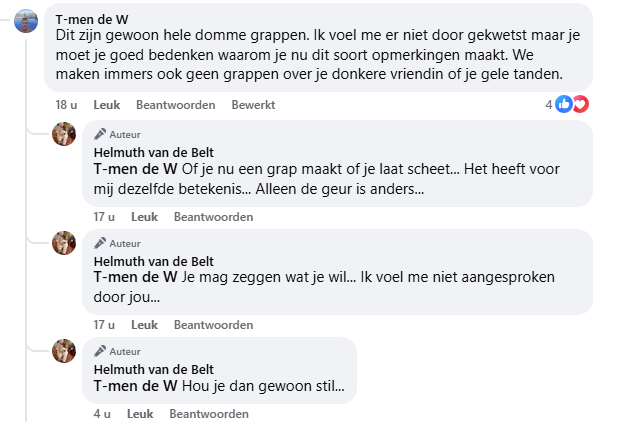
Task: Open avatar on the 'niet aangesproken' reply
Action: 64,243
